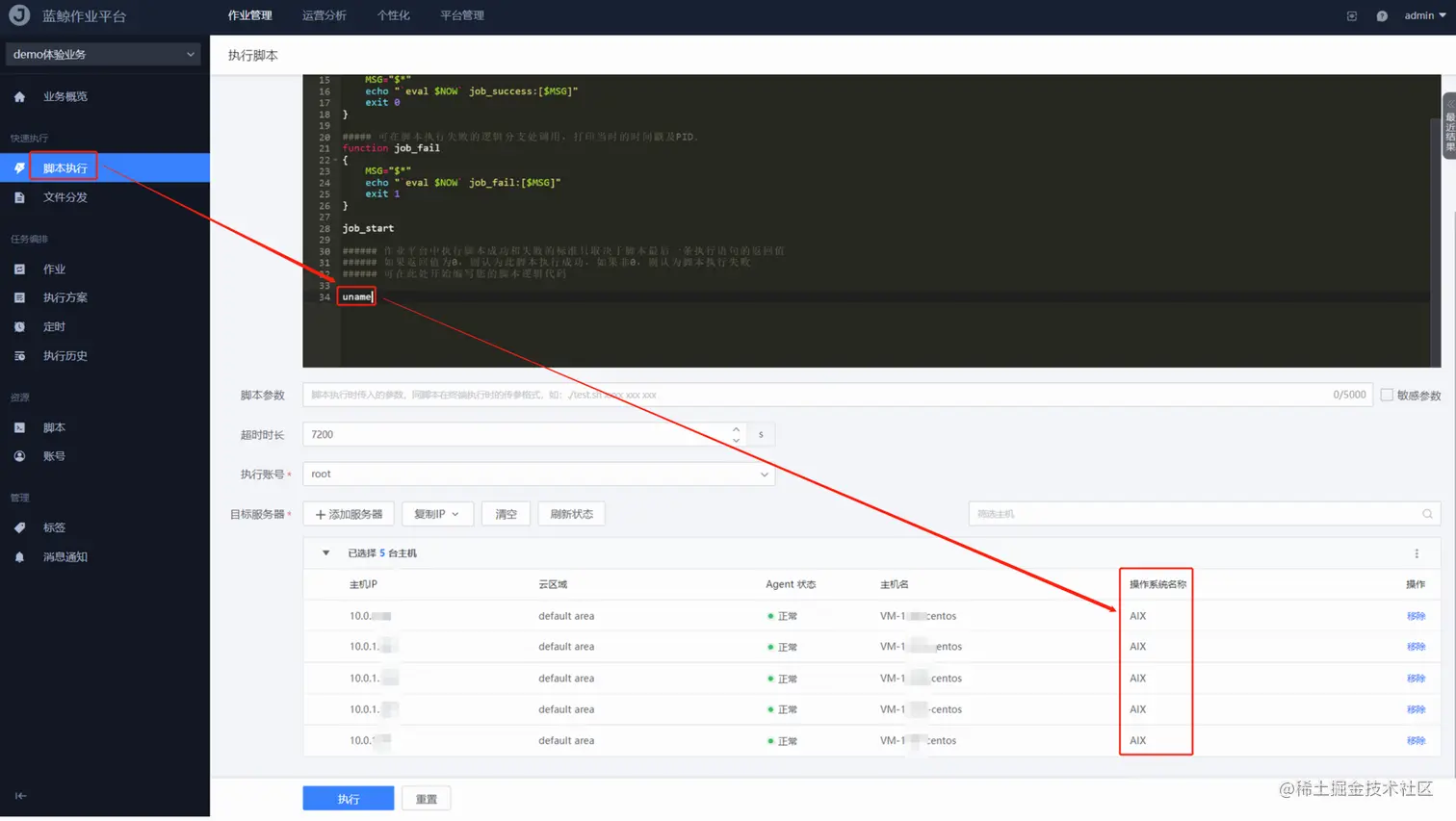Click the 超时时长 7200 field
Screen dimensions: 1456x821
(x=525, y=434)
